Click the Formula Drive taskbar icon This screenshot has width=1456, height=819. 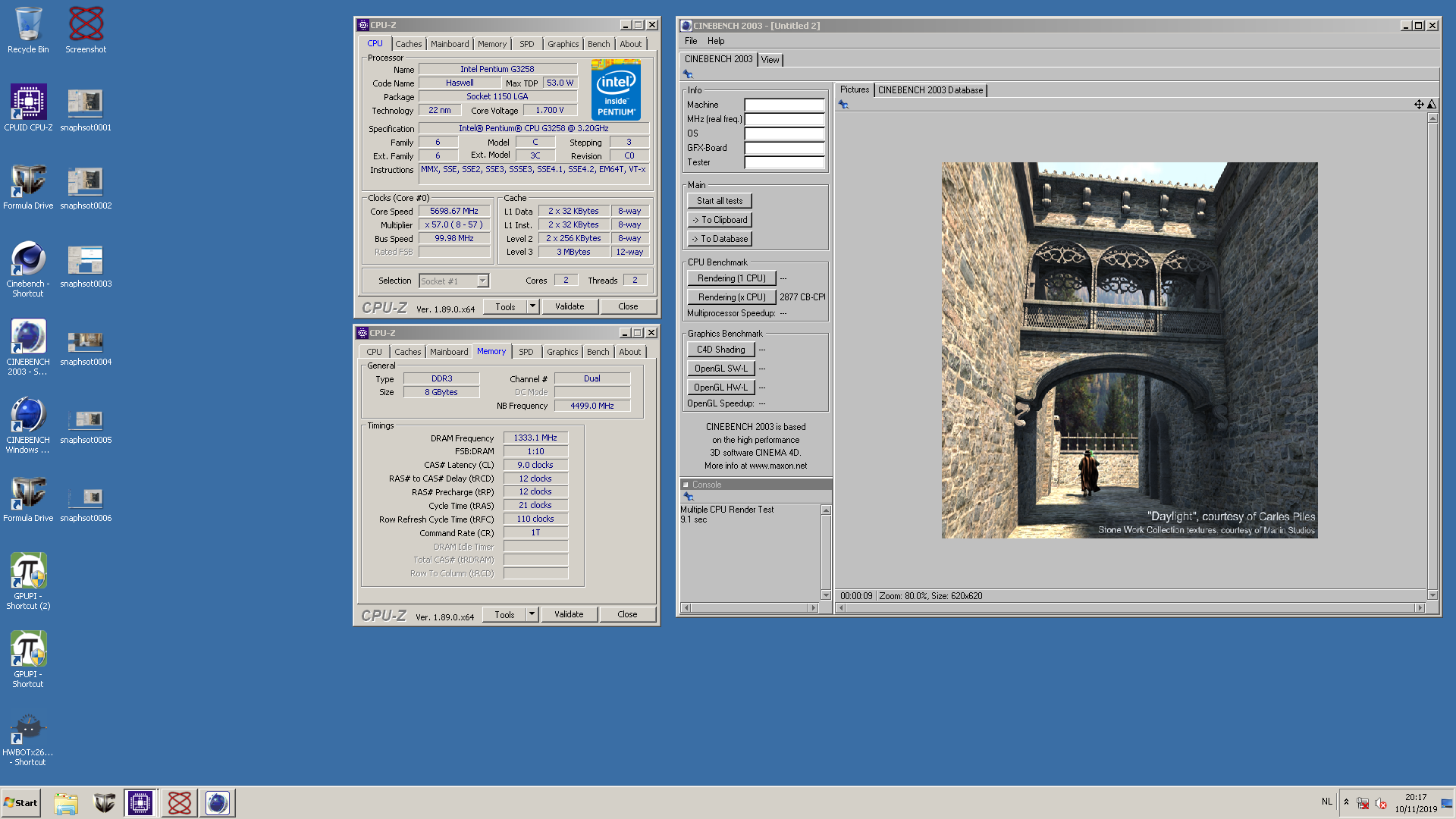click(x=104, y=803)
